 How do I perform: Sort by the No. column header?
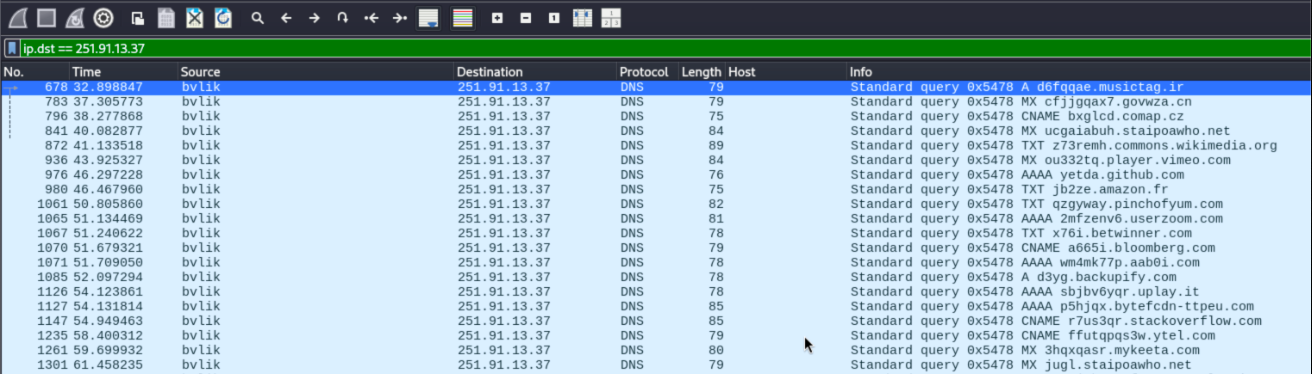34,72
